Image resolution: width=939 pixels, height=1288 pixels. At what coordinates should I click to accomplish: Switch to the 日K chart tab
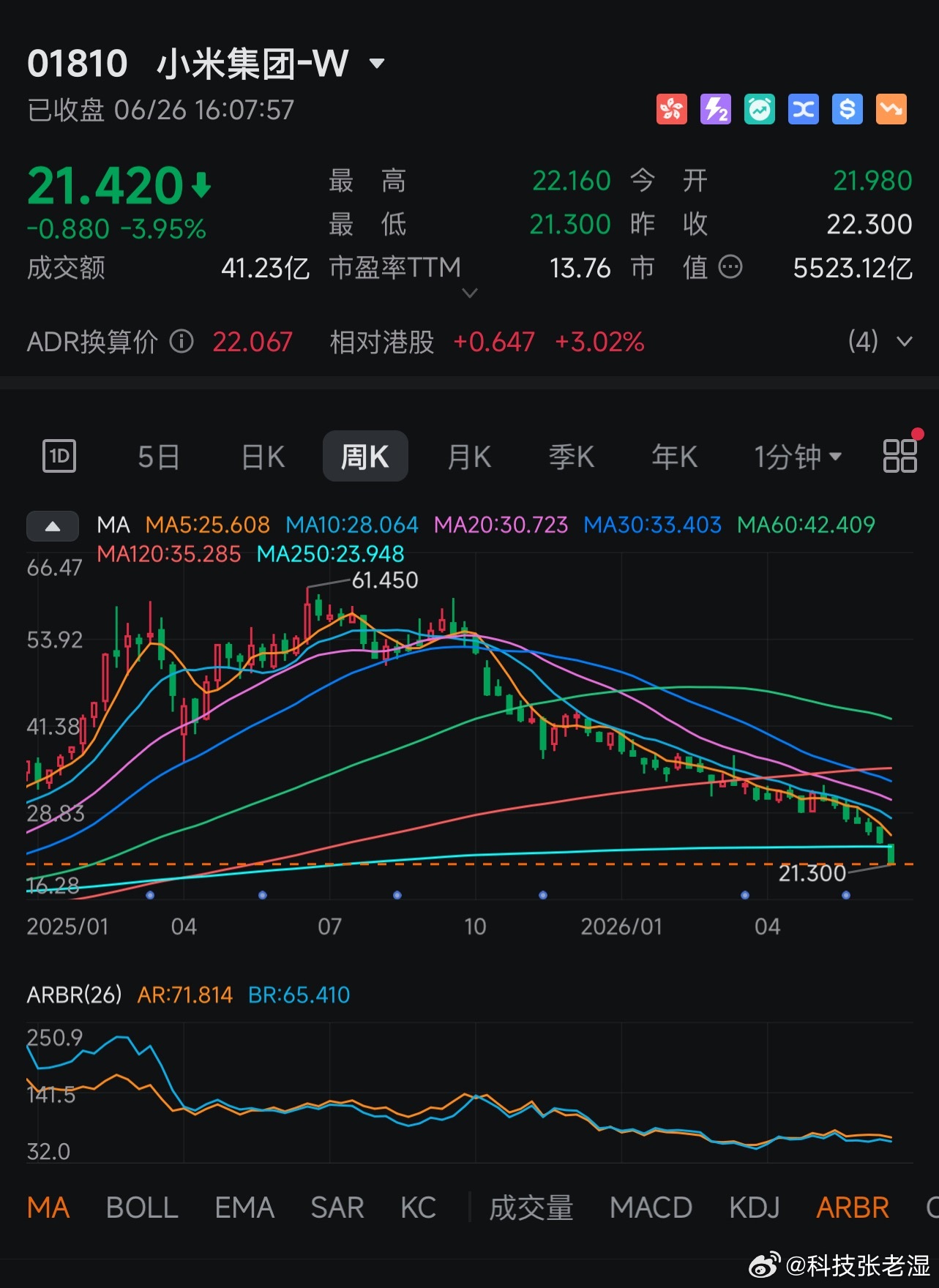click(x=263, y=457)
